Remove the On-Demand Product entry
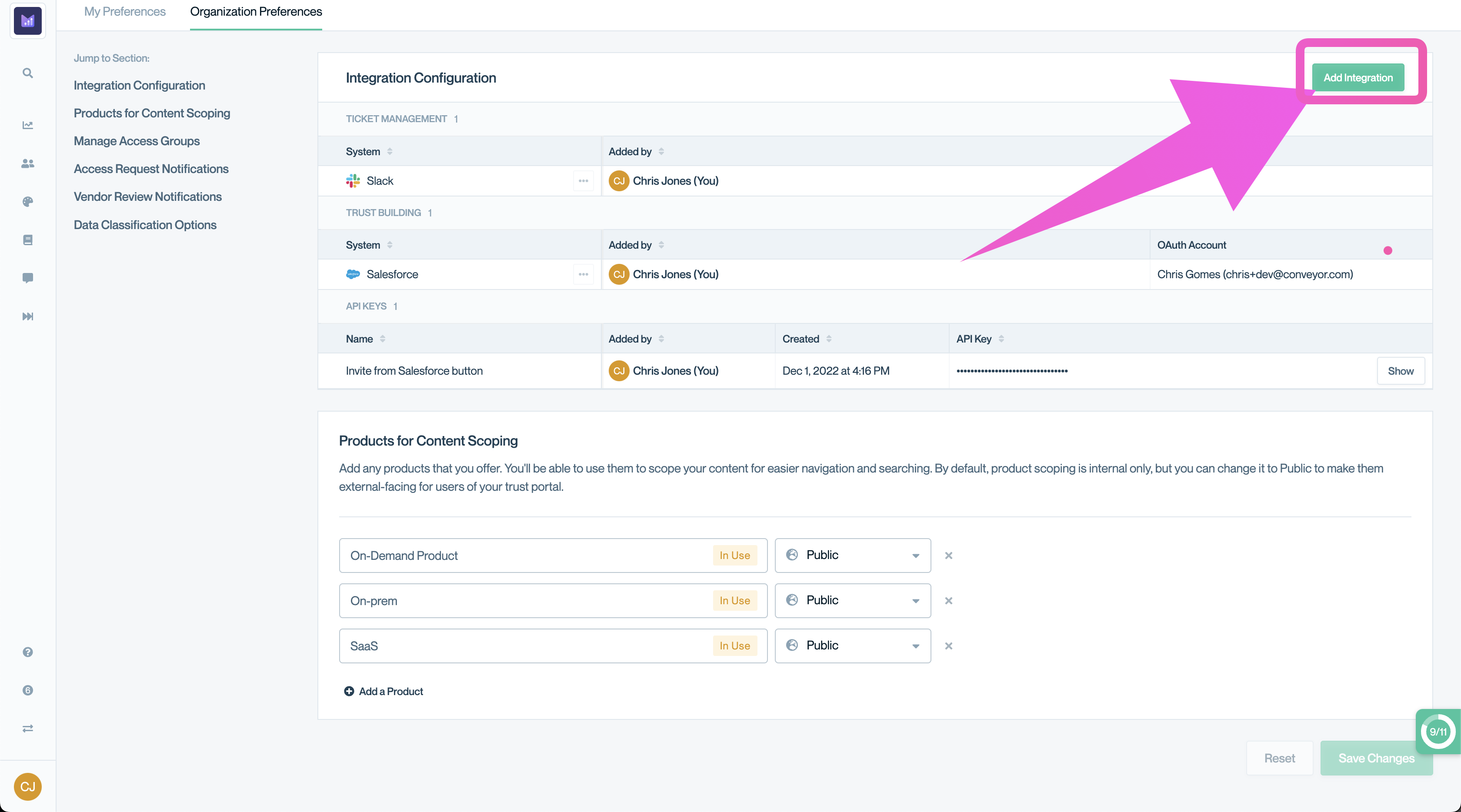The width and height of the screenshot is (1461, 812). 948,556
